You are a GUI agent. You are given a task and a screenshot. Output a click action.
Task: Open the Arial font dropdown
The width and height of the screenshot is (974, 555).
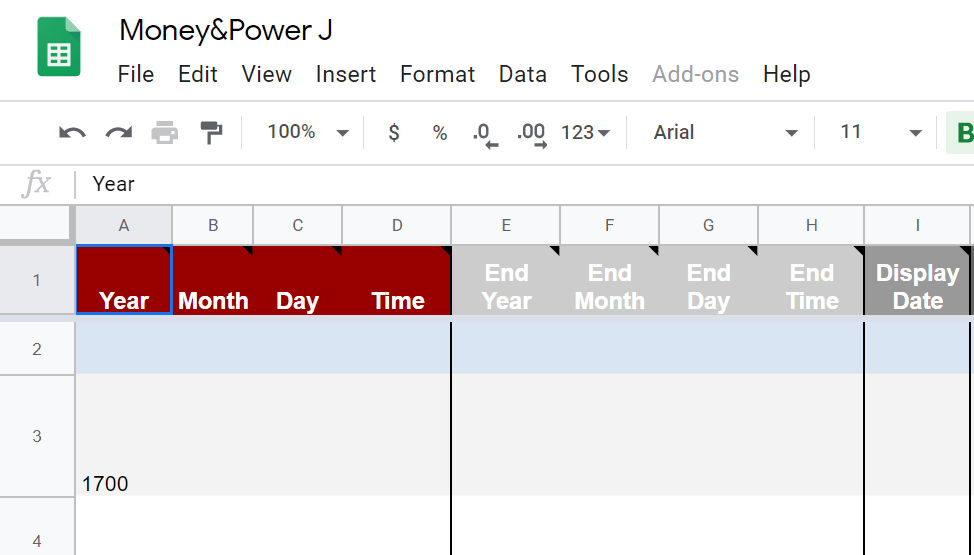coord(725,132)
